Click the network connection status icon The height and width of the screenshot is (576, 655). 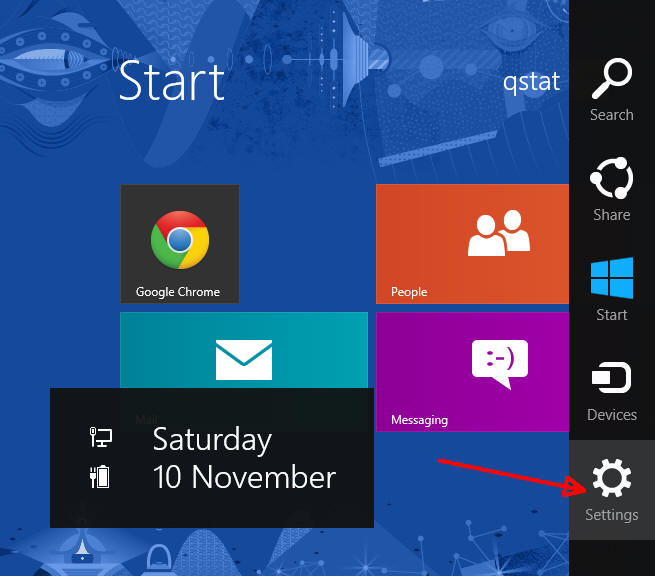101,438
